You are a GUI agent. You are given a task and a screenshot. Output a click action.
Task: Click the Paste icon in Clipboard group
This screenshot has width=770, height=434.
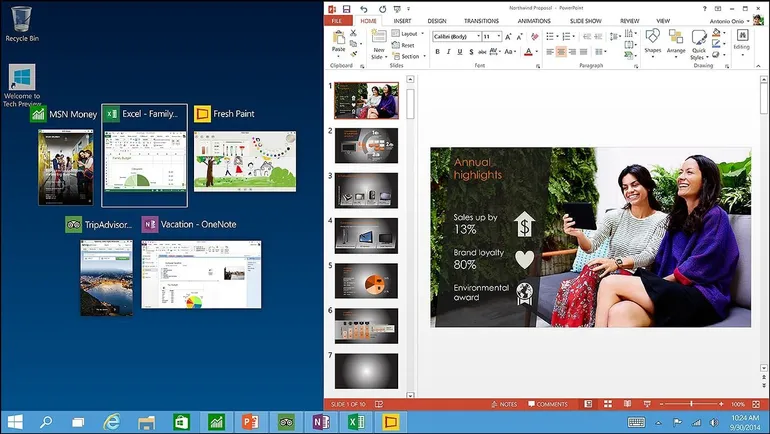click(339, 40)
